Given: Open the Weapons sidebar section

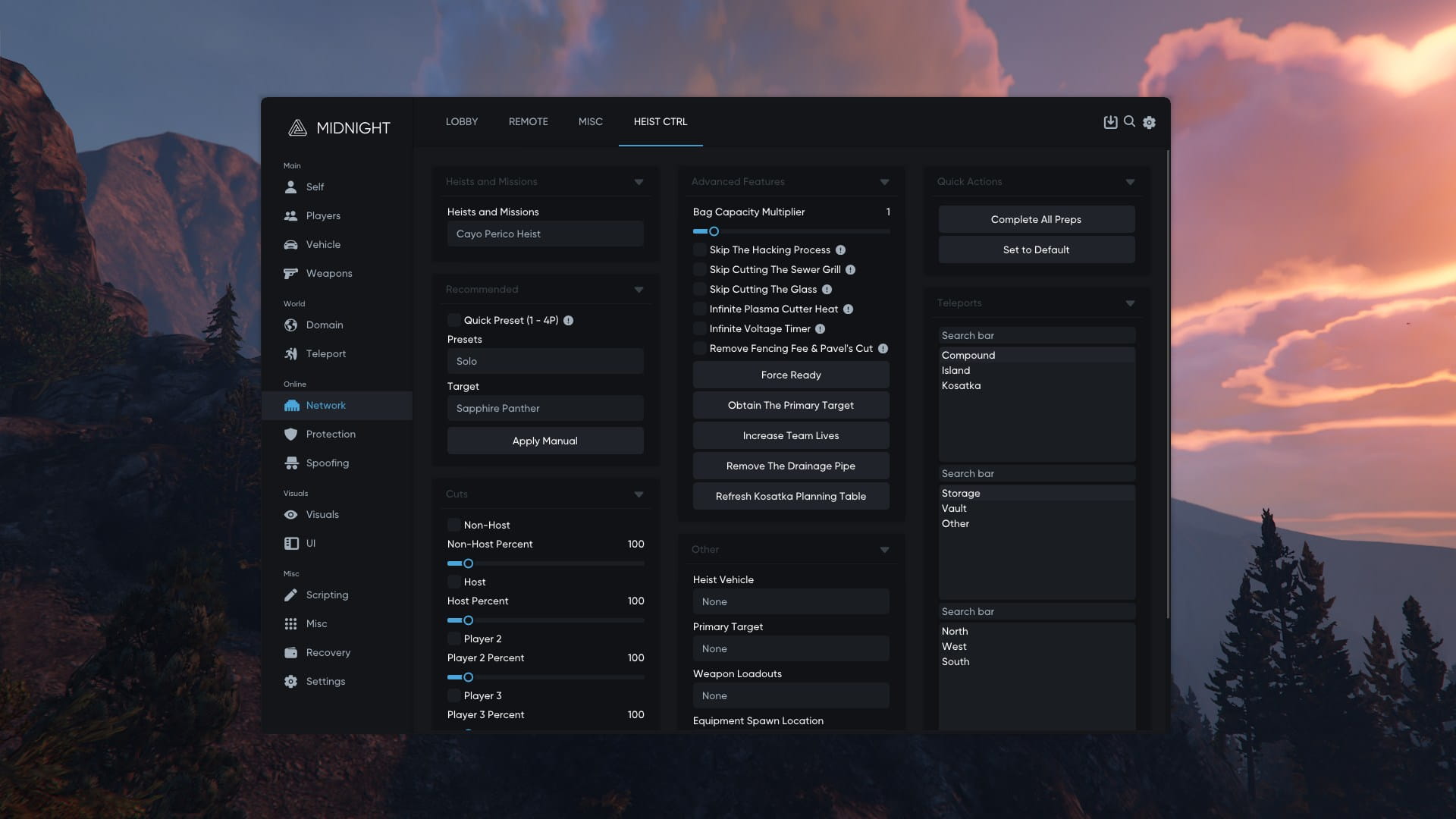Looking at the screenshot, I should (328, 273).
